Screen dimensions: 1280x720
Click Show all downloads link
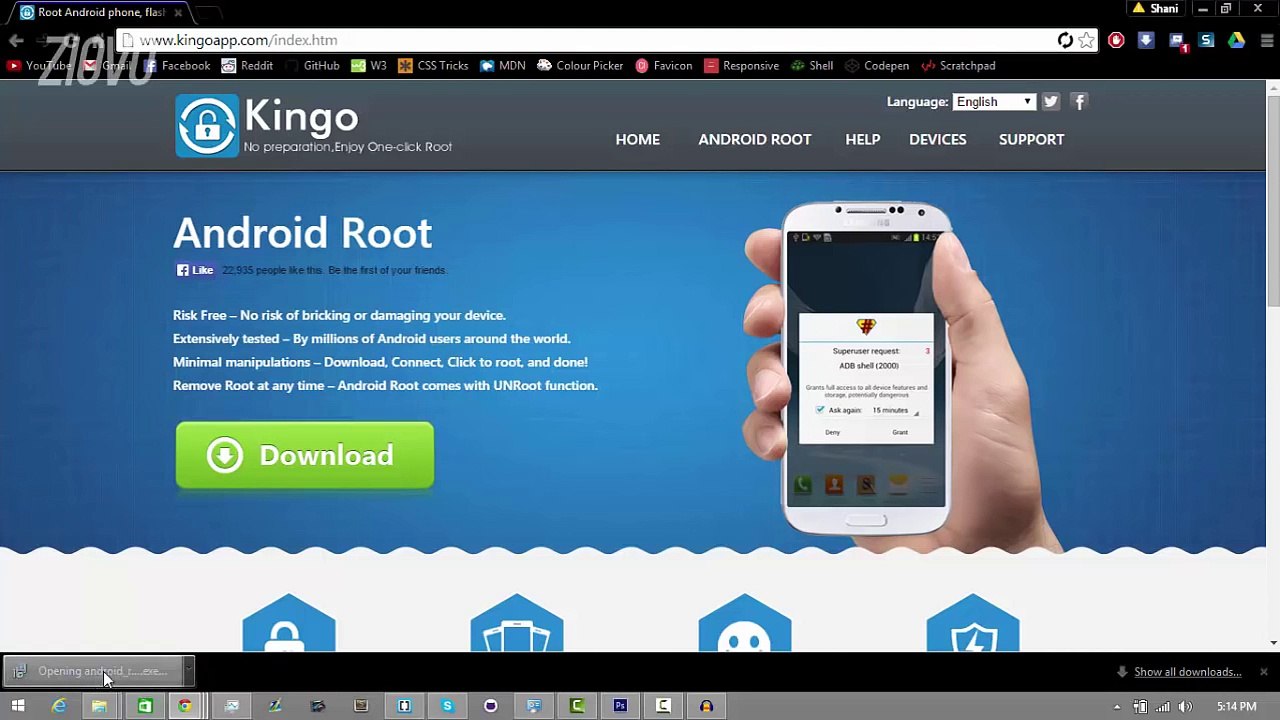pos(1187,672)
